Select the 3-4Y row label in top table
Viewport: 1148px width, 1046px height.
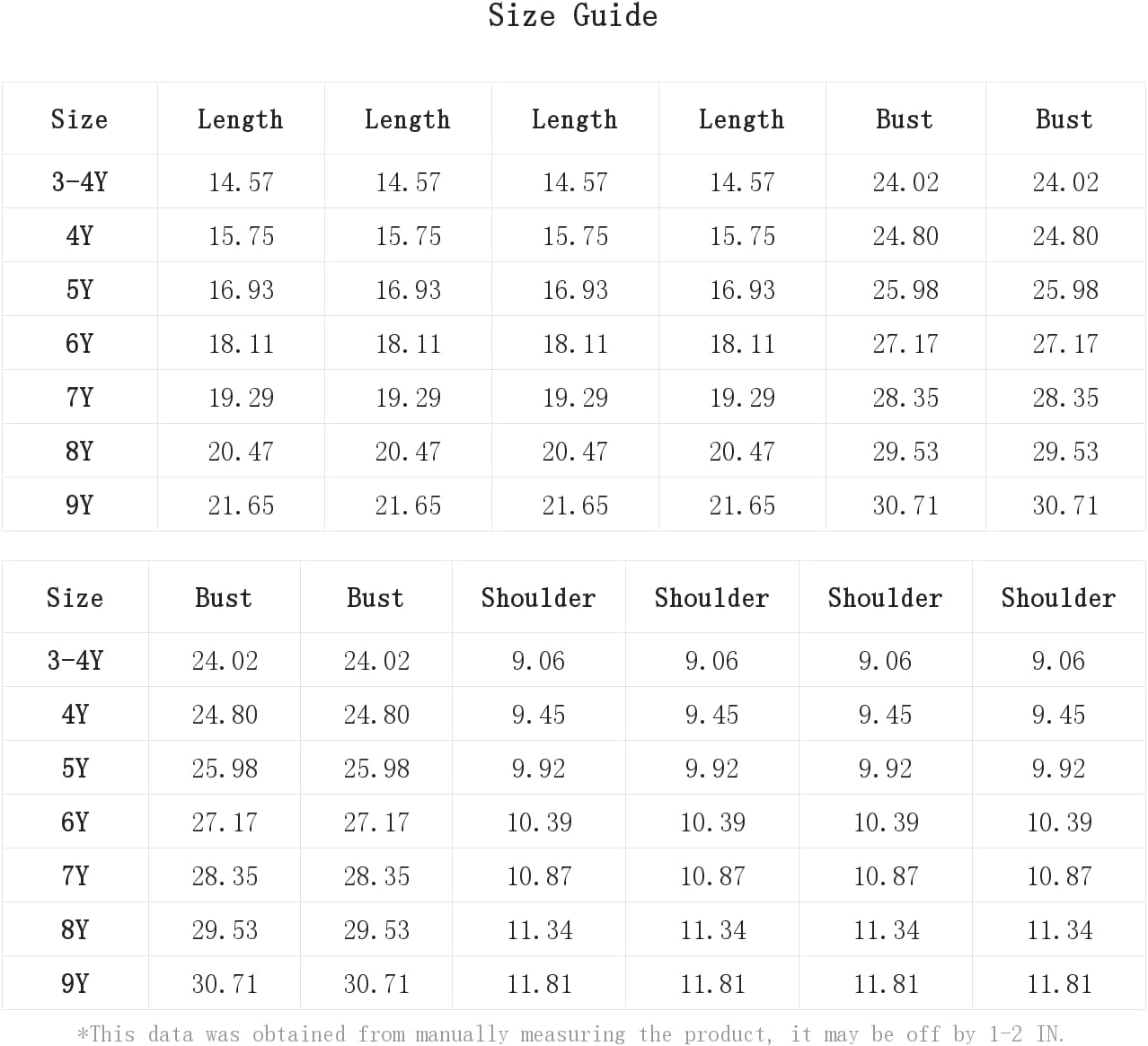point(80,182)
